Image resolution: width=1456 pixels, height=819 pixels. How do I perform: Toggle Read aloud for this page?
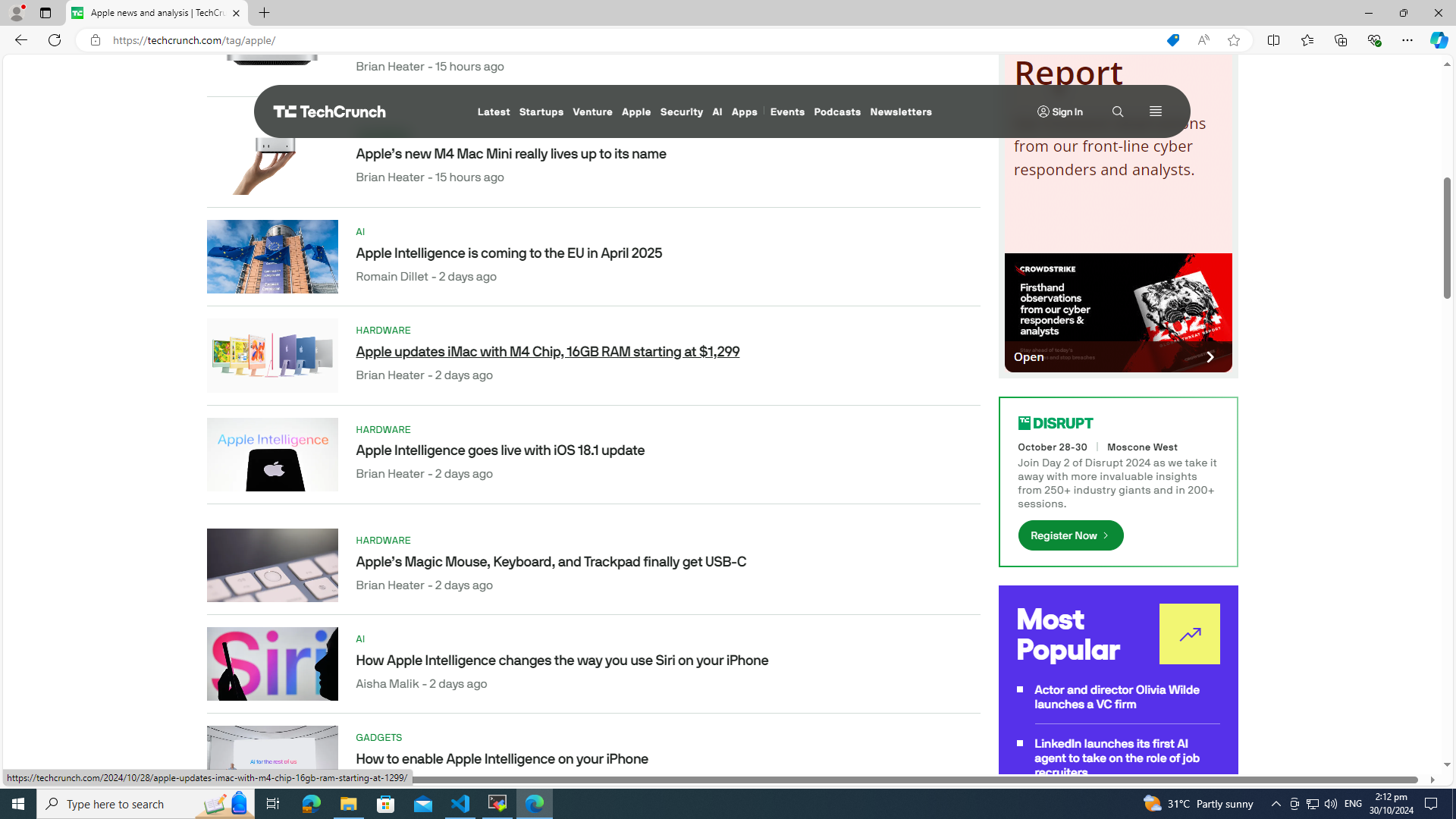pyautogui.click(x=1203, y=40)
